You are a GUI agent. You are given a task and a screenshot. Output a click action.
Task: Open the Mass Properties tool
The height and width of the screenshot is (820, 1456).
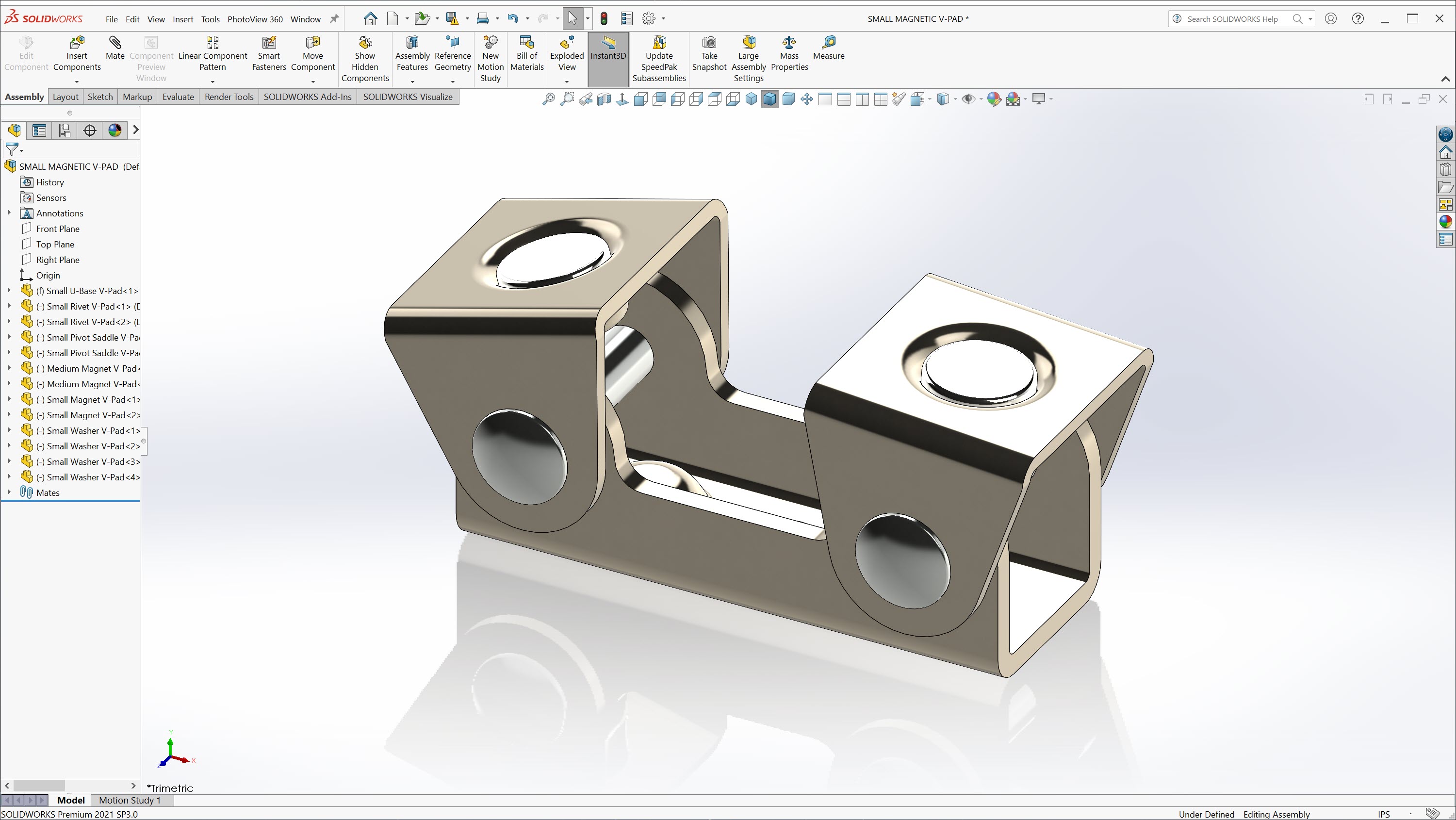(789, 43)
